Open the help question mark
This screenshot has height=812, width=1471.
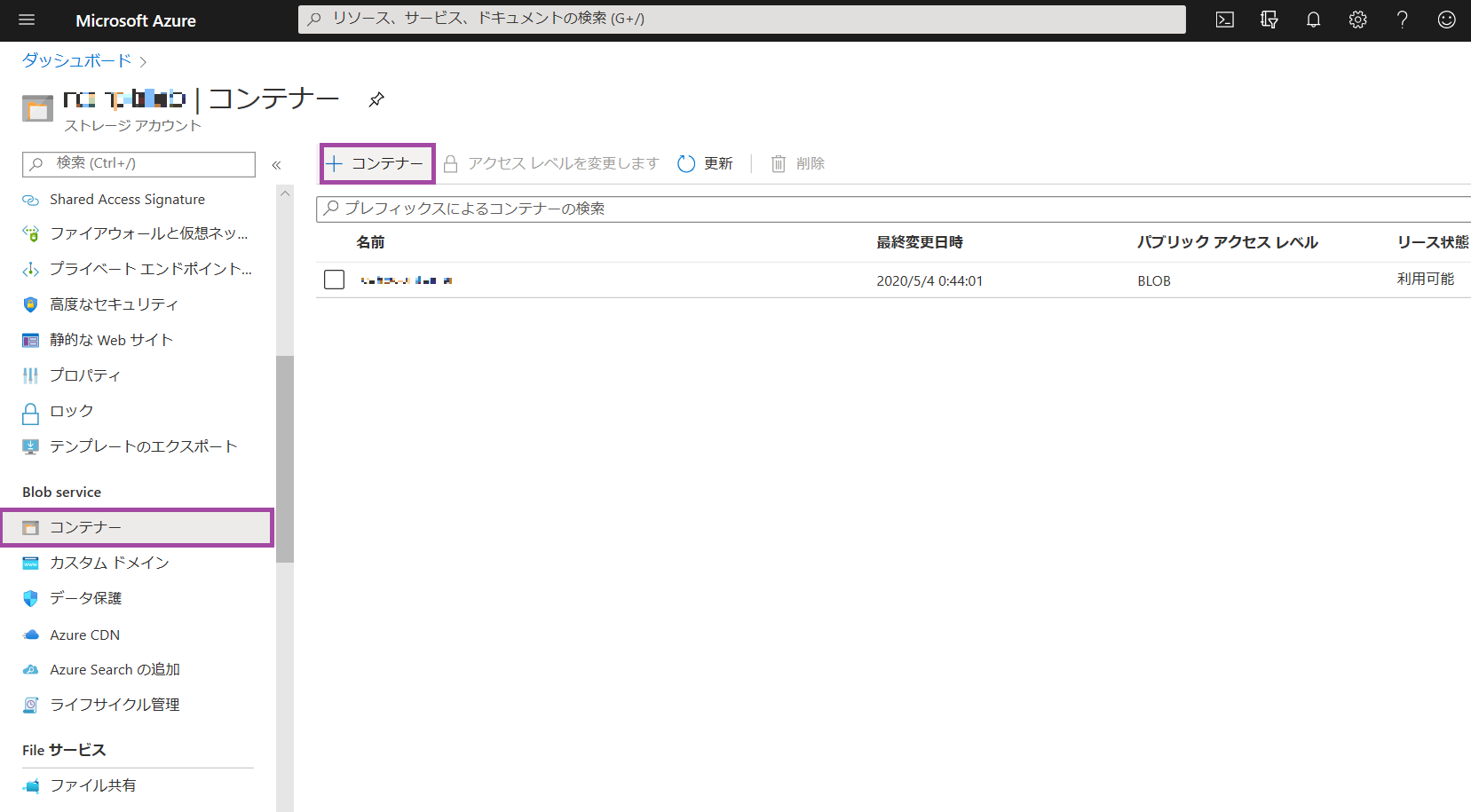coord(1403,20)
